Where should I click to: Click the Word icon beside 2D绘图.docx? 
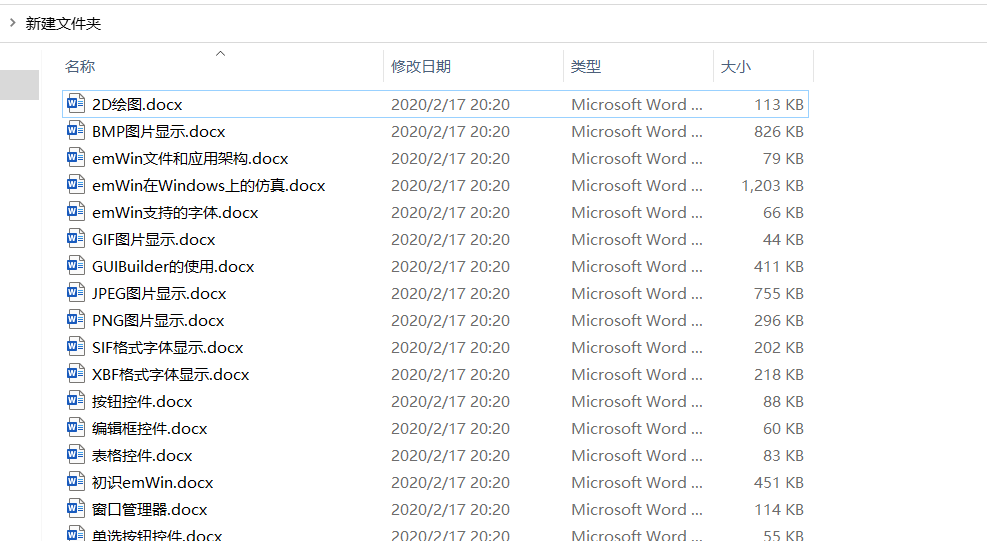coord(76,104)
